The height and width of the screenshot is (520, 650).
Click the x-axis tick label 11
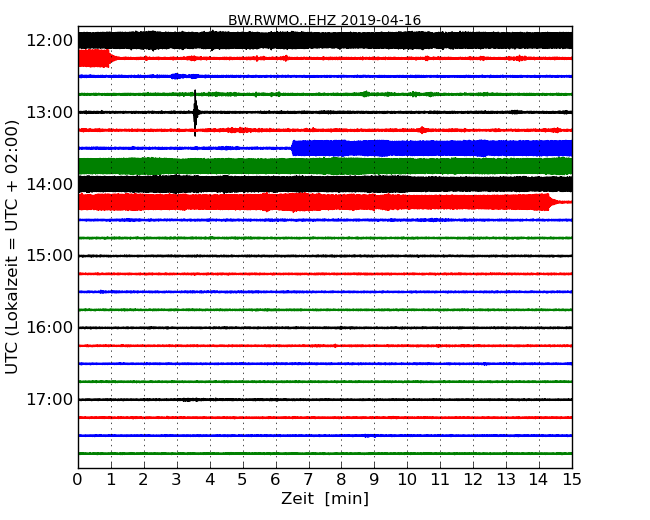[440, 479]
